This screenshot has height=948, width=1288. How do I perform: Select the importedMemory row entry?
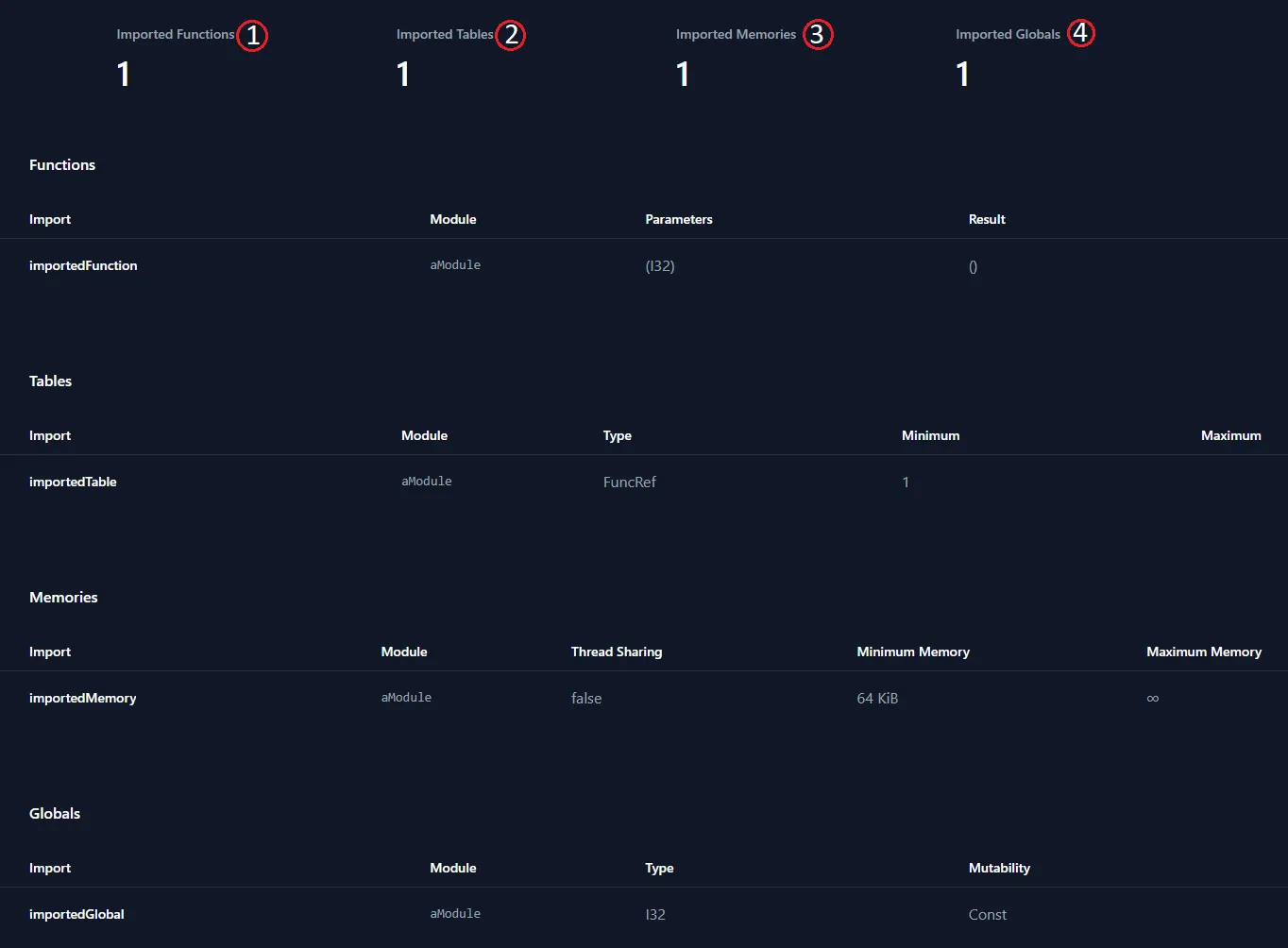click(83, 698)
